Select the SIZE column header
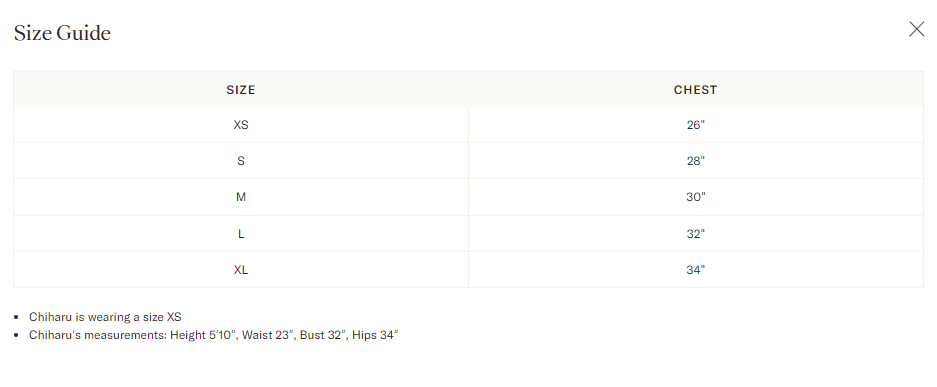Image resolution: width=937 pixels, height=387 pixels. 241,90
